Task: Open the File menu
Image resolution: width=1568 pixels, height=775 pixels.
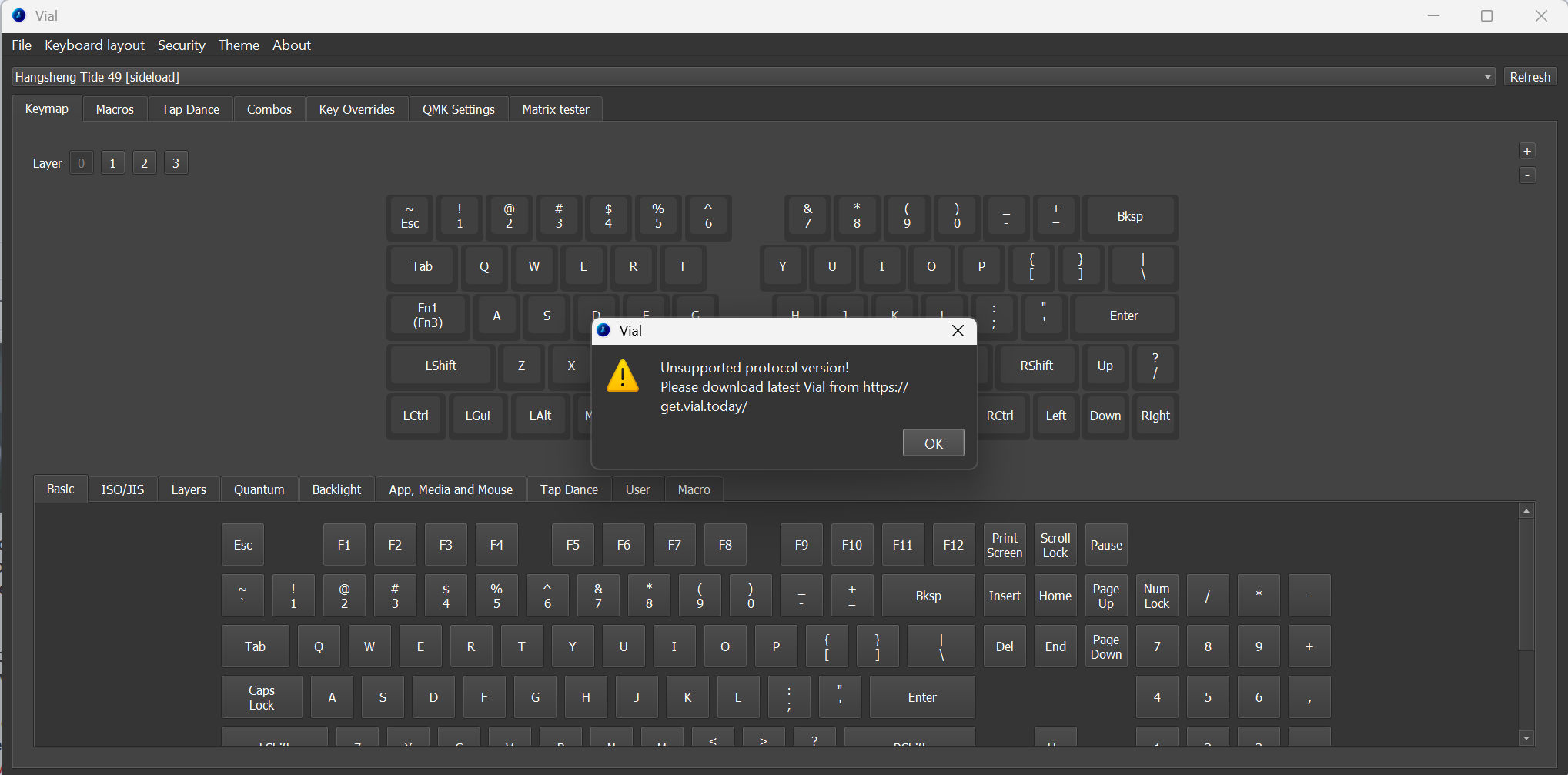Action: [22, 45]
